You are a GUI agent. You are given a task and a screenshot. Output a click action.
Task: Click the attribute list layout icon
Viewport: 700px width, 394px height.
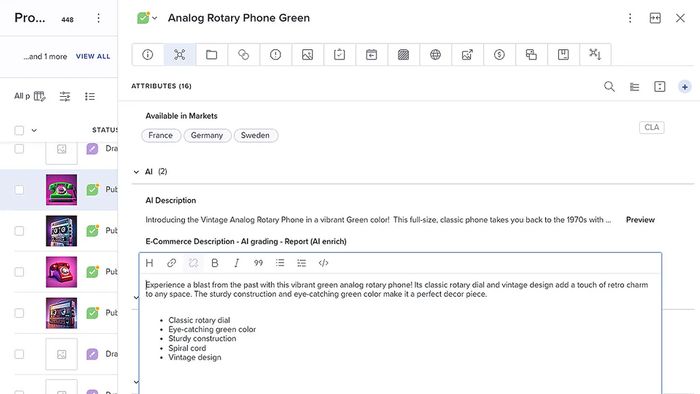(x=634, y=87)
